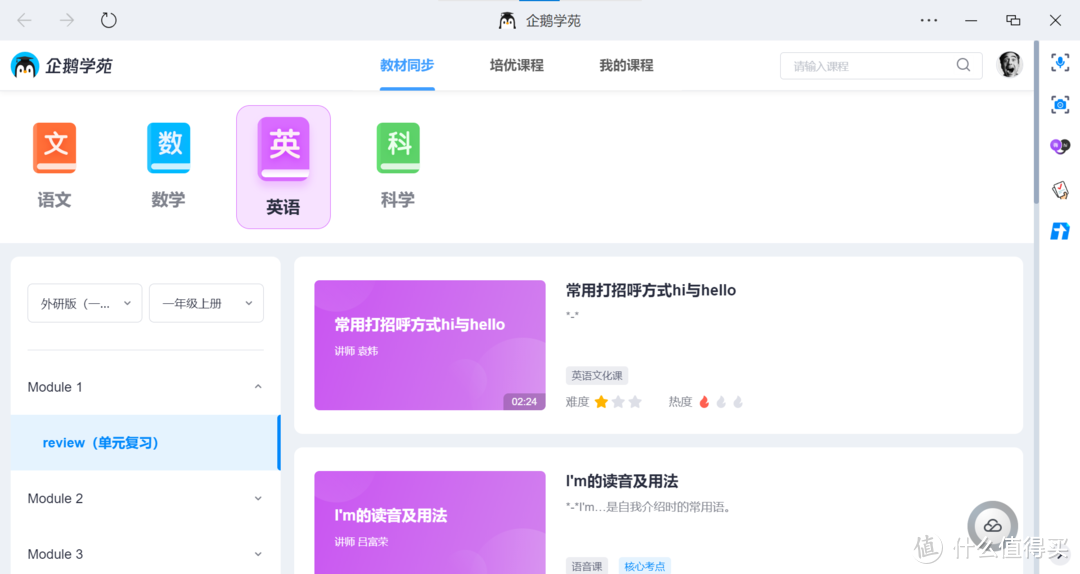Expand Module 2 section
Screen dimensions: 1080x574
point(145,498)
